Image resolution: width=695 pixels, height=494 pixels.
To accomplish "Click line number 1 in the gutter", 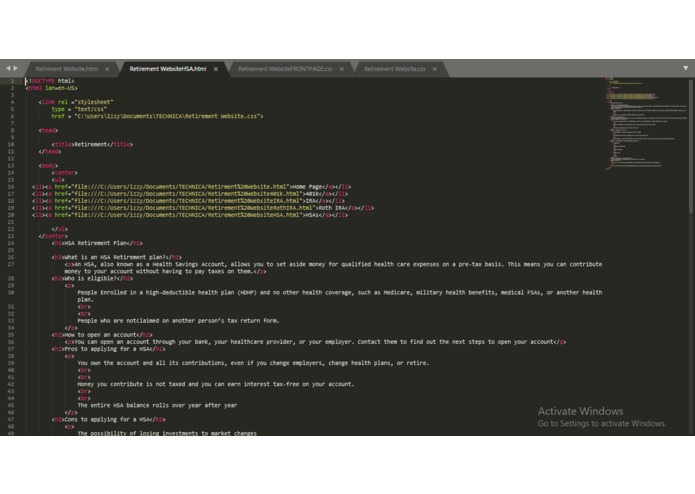I will pyautogui.click(x=12, y=81).
